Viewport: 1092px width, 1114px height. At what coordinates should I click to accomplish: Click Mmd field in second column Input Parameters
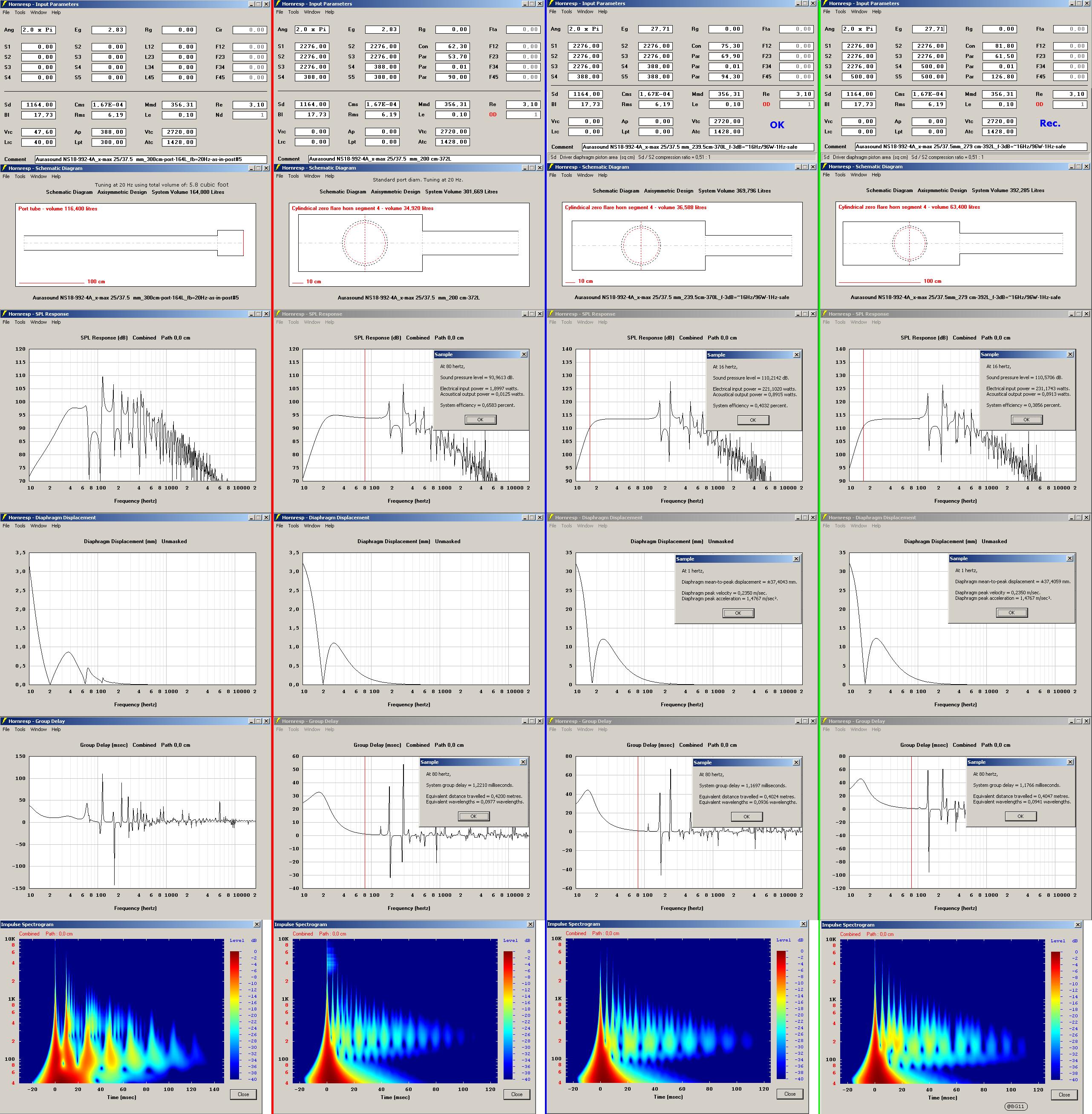452,104
